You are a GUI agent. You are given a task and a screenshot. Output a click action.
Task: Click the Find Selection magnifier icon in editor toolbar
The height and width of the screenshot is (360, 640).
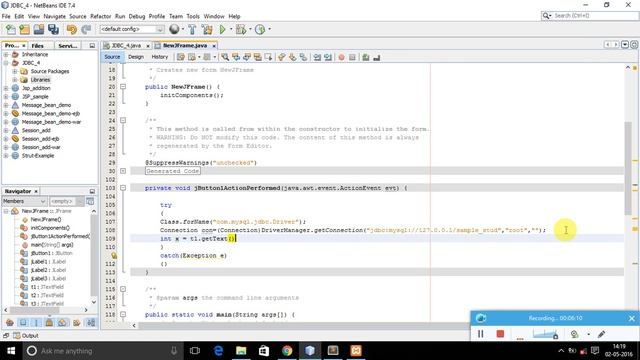point(225,57)
